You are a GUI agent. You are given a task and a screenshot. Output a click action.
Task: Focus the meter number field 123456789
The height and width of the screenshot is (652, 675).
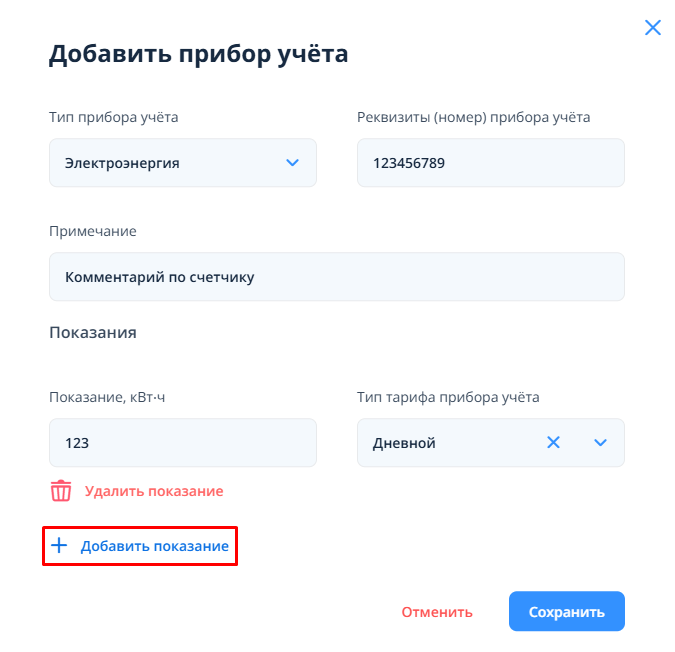click(x=490, y=162)
